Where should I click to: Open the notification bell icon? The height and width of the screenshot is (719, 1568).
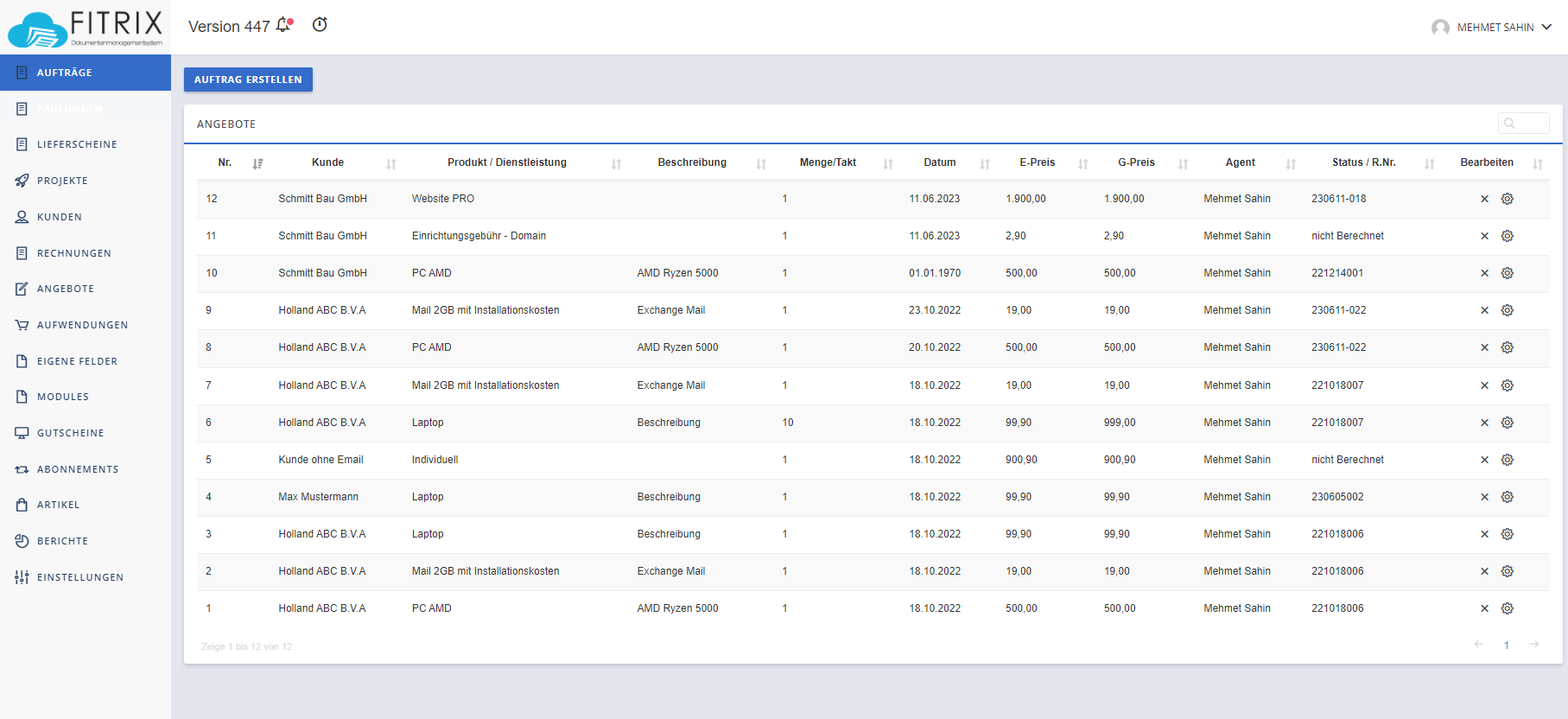(284, 25)
